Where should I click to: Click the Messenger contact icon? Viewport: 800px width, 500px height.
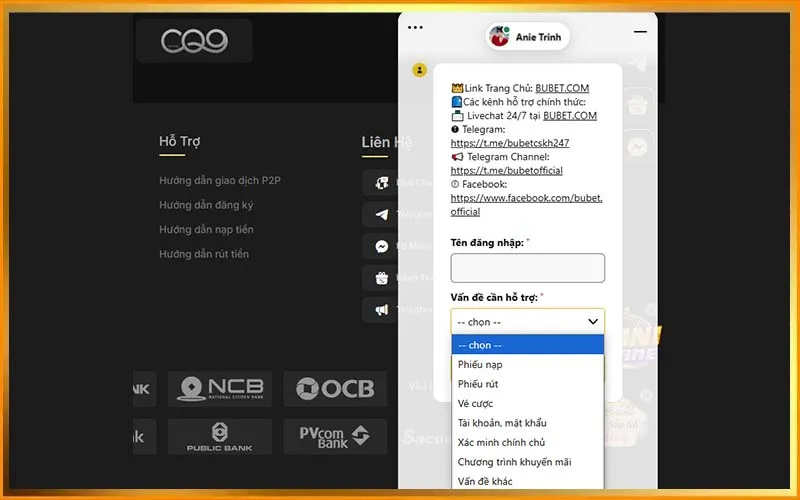click(382, 246)
